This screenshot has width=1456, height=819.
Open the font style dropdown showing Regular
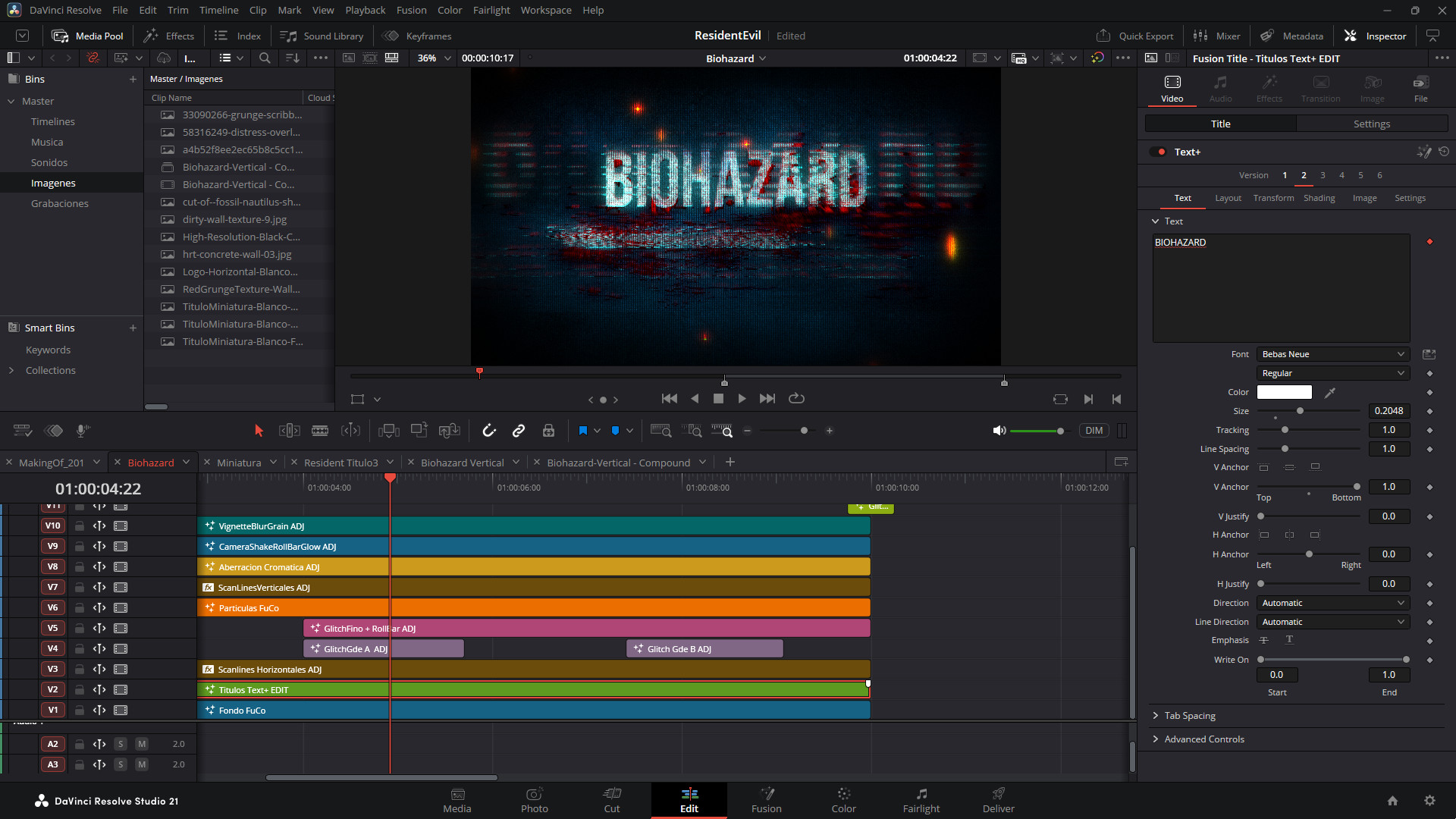(1333, 373)
